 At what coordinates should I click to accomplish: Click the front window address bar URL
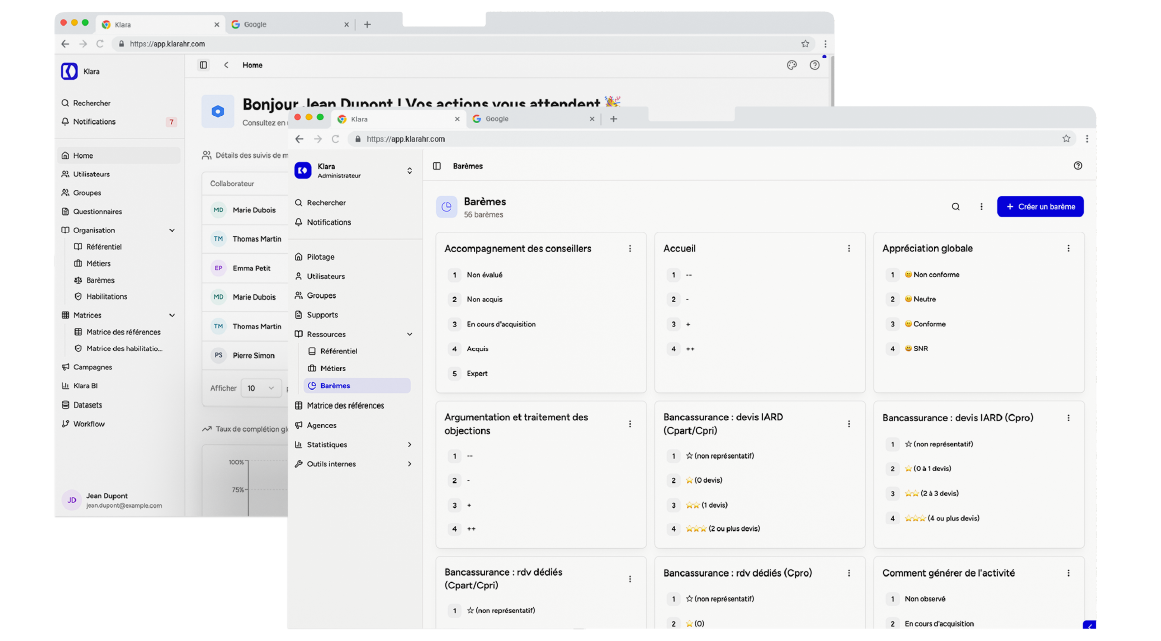[406, 139]
